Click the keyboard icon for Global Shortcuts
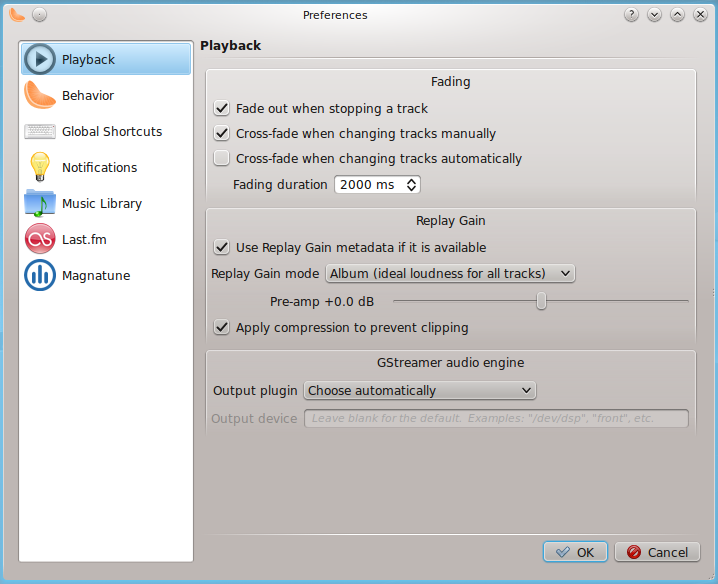Screen dimensions: 718x584 pos(40,132)
